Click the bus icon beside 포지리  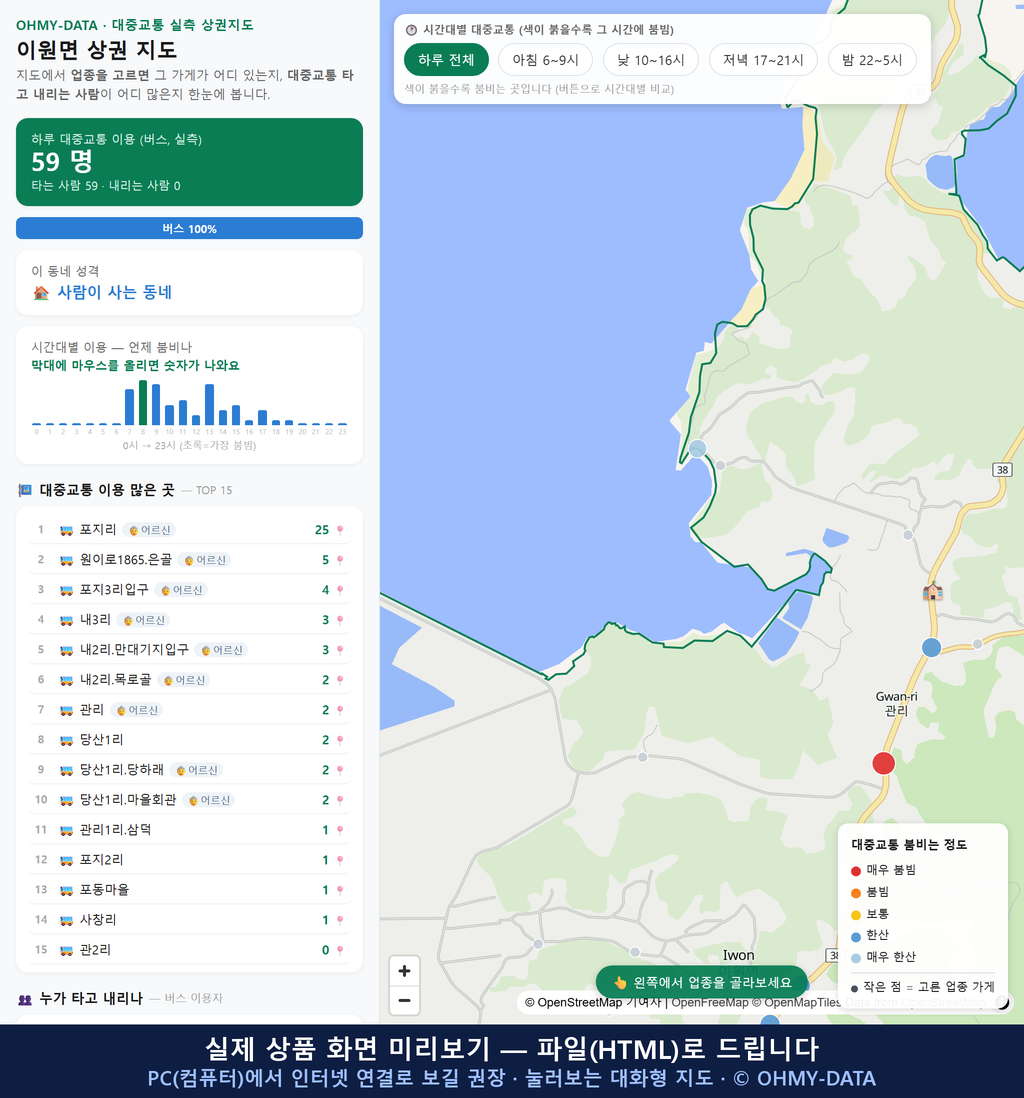click(67, 530)
